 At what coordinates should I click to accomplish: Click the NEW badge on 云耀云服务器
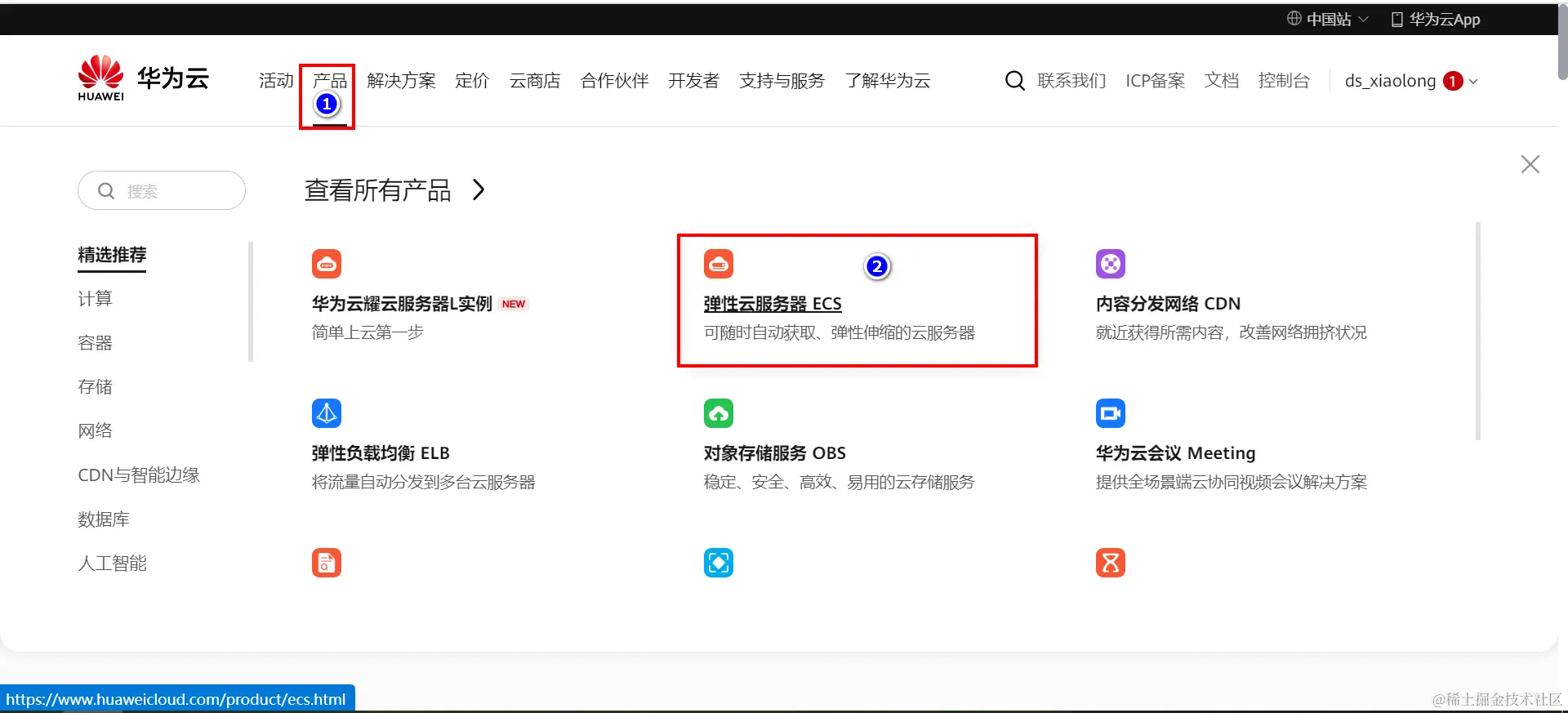click(514, 304)
